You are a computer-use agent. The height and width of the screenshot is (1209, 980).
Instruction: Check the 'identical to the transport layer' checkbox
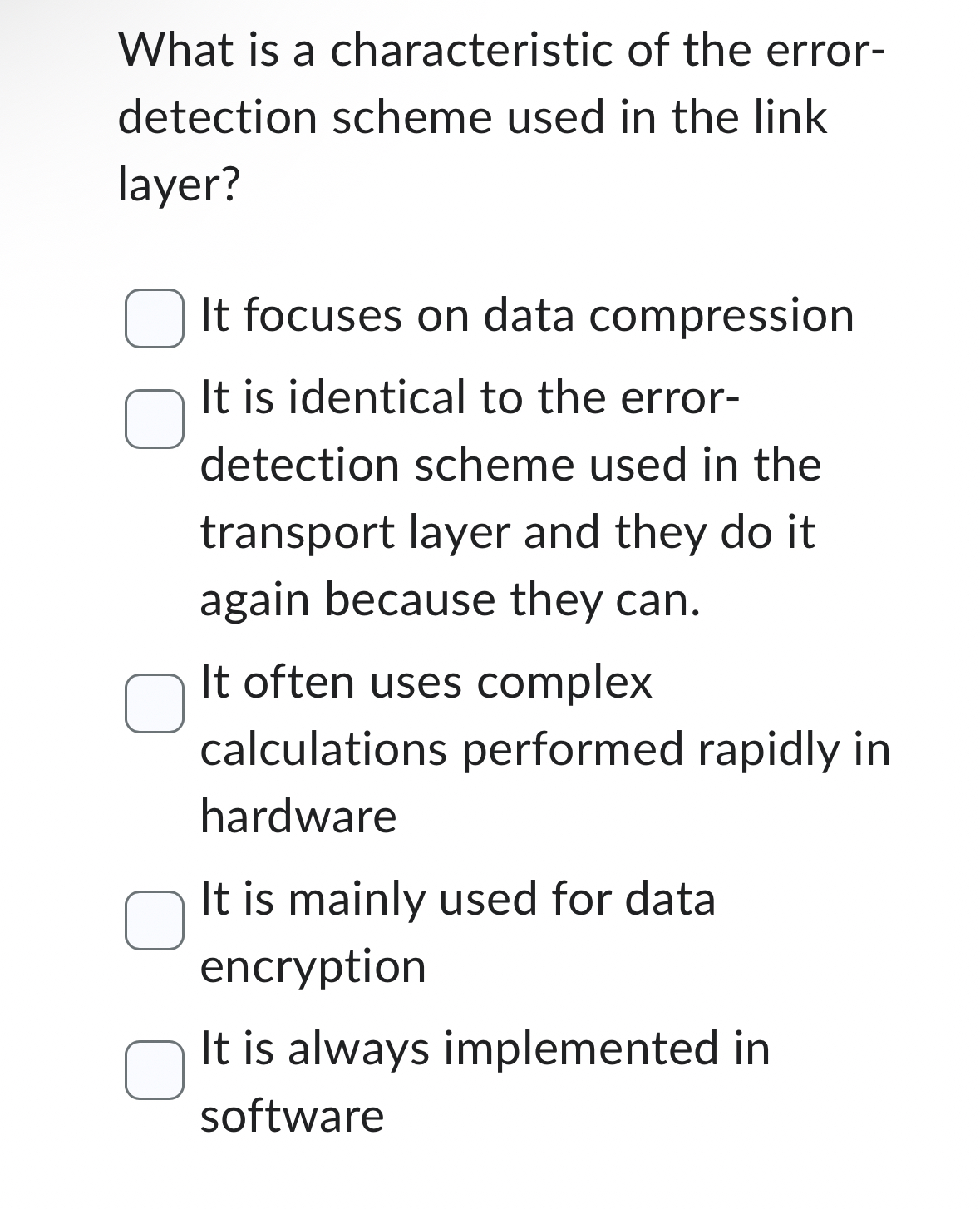[x=155, y=419]
